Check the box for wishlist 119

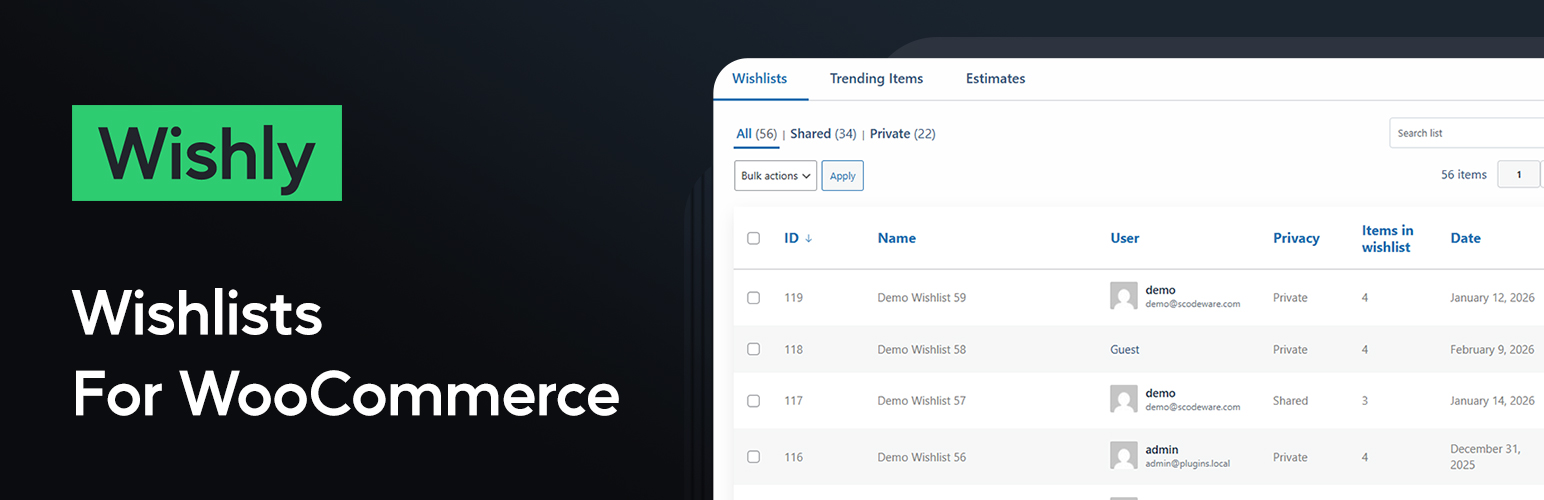pyautogui.click(x=753, y=298)
